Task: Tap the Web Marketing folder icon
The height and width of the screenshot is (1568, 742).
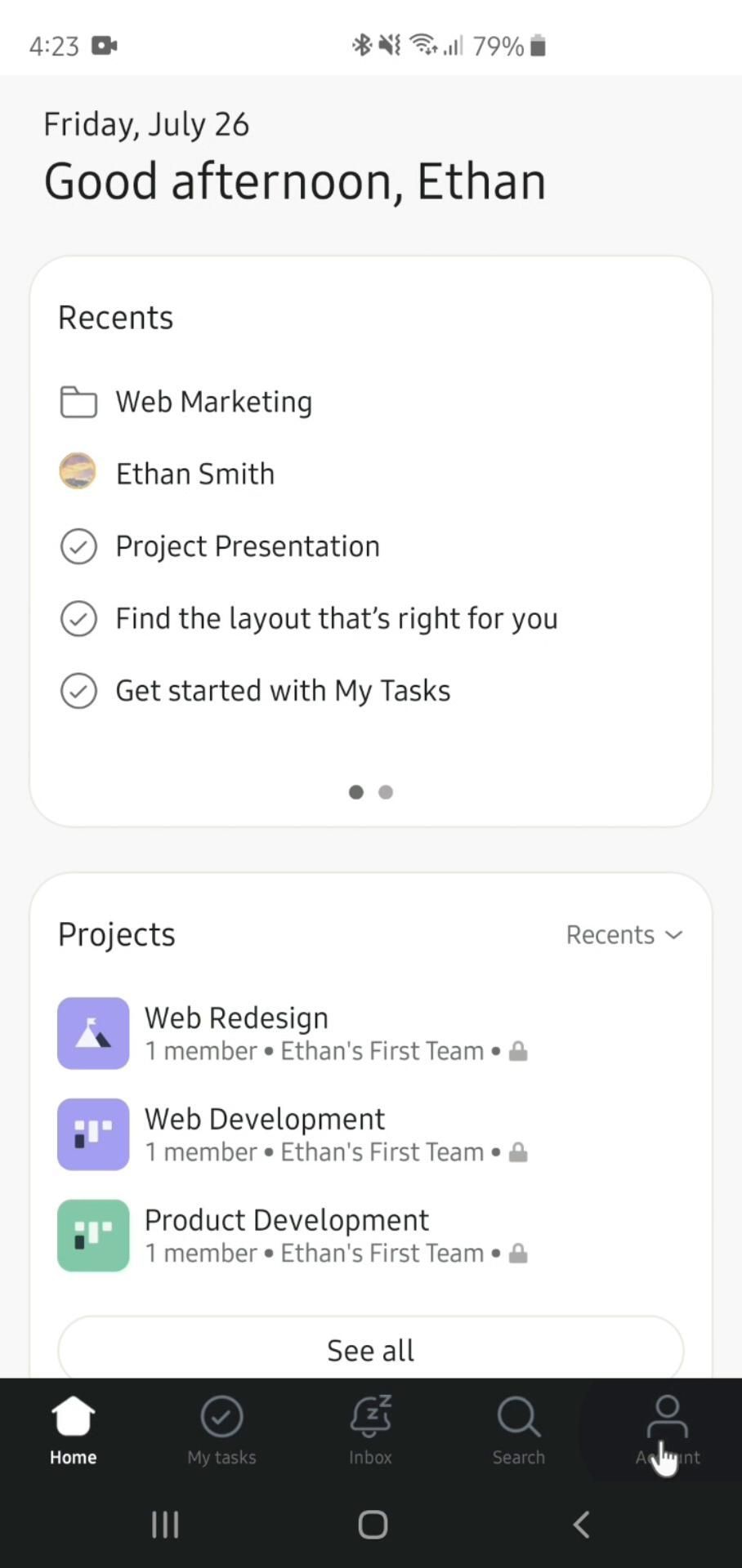Action: coord(78,402)
